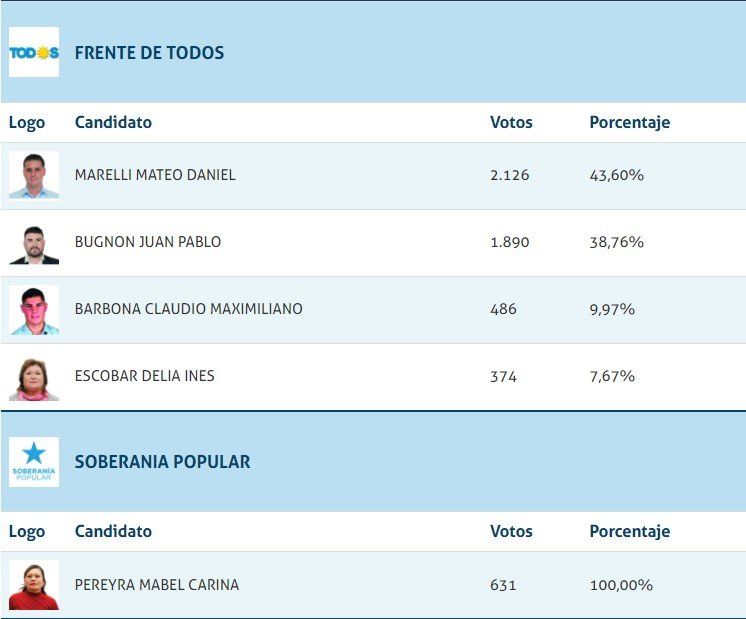The height and width of the screenshot is (619, 746).
Task: Click Pereyra's 100,00% percentage value
Action: (x=620, y=585)
